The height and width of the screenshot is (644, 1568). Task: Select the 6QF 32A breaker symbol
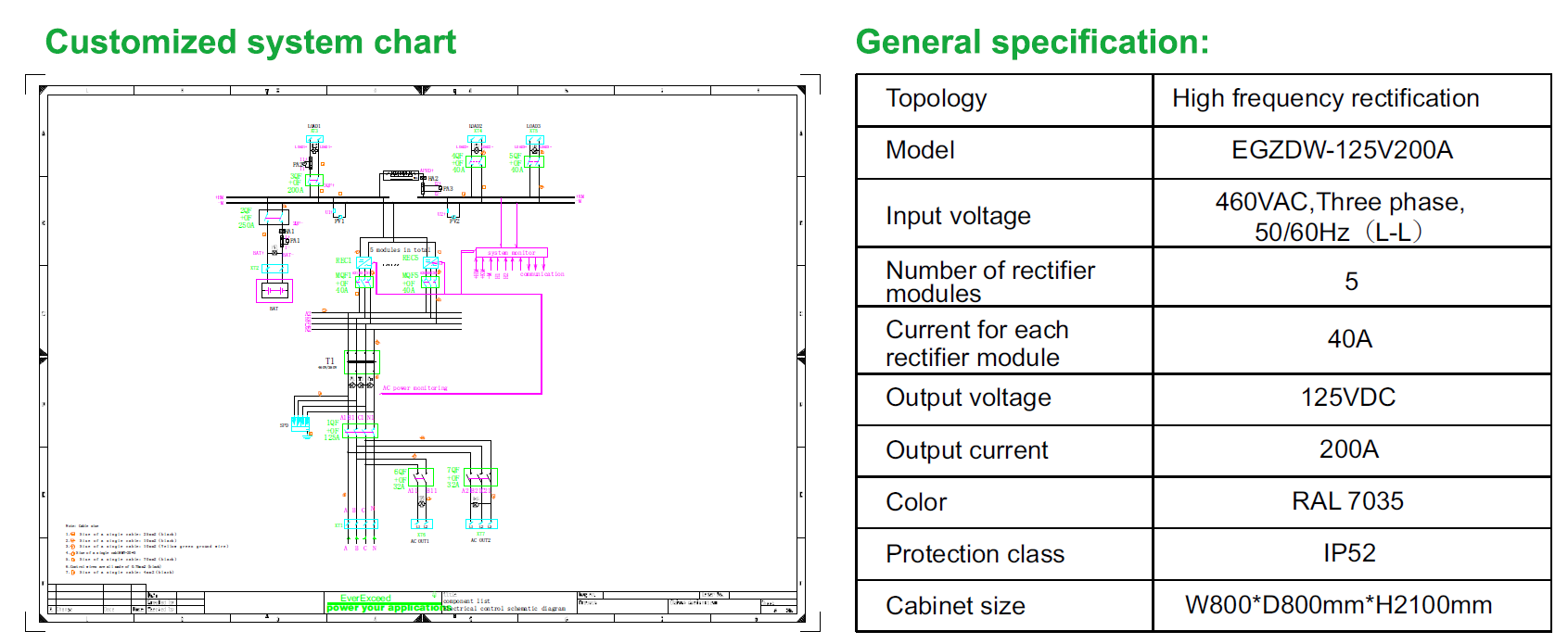[x=421, y=477]
